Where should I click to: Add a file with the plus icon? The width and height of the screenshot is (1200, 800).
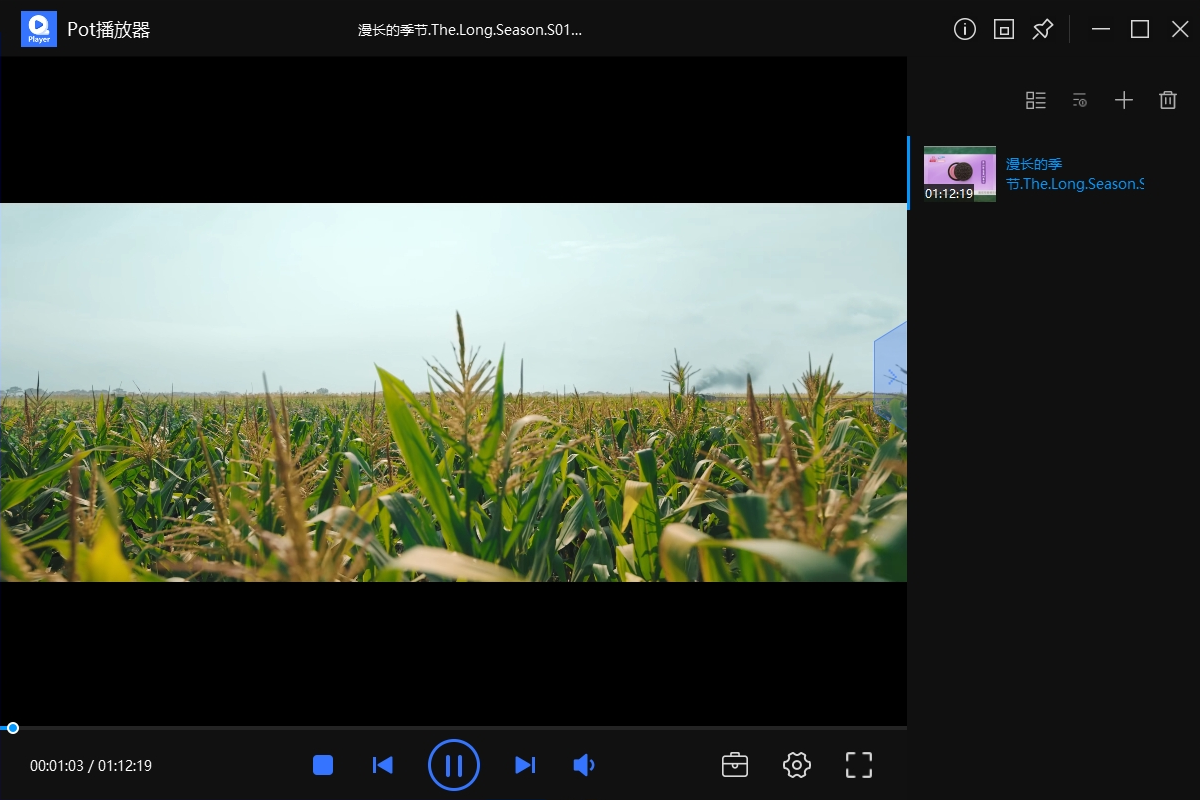(x=1124, y=100)
